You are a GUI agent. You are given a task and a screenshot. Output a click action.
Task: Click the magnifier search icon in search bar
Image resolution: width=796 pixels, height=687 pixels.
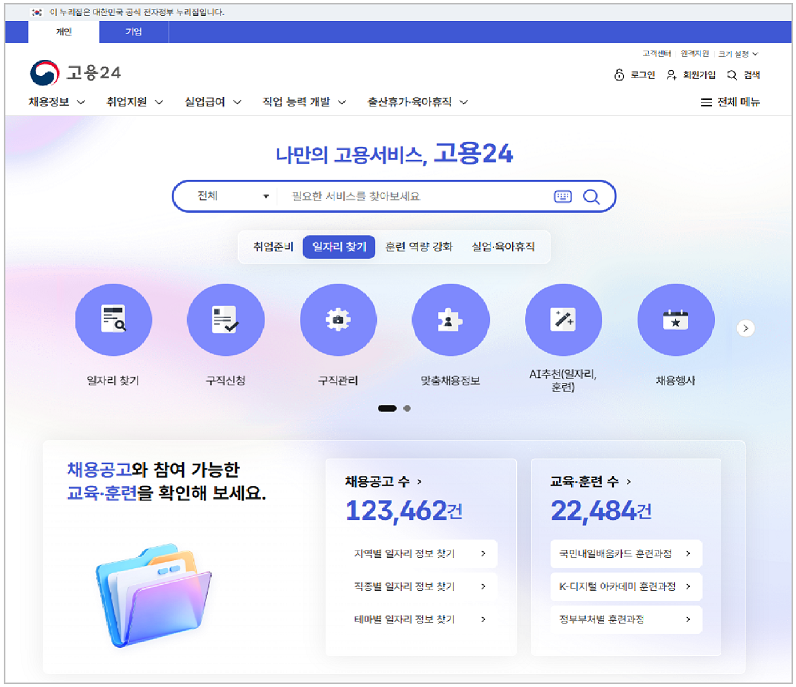coord(591,197)
